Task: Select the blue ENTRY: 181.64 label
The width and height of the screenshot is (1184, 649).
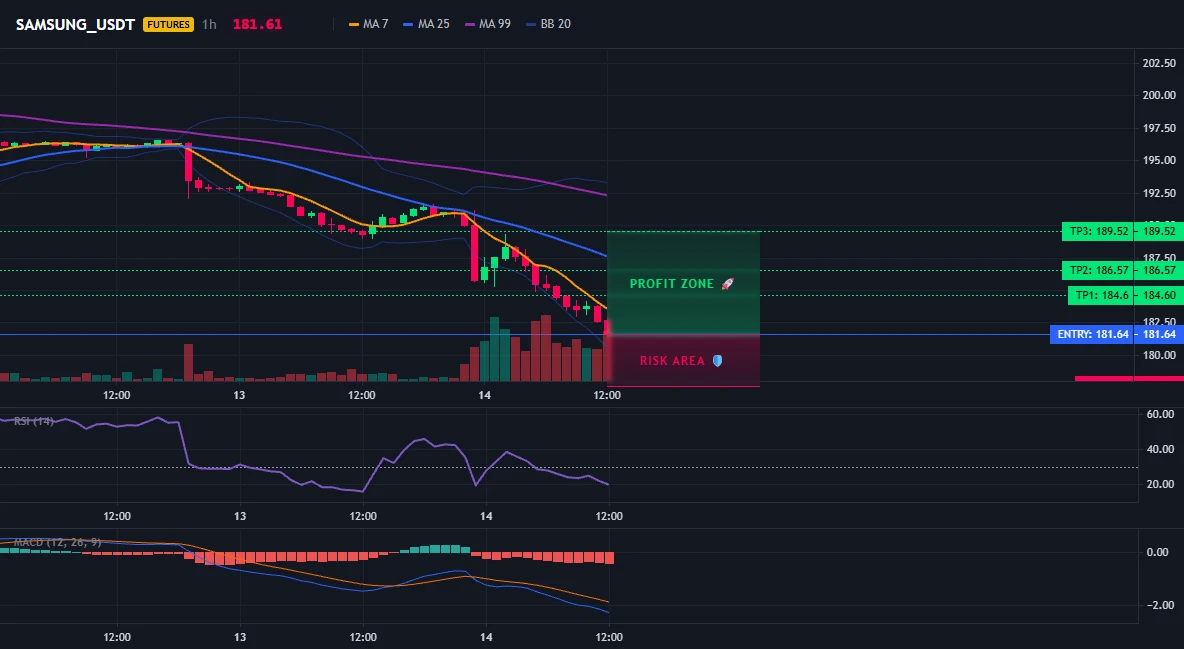Action: (1093, 334)
